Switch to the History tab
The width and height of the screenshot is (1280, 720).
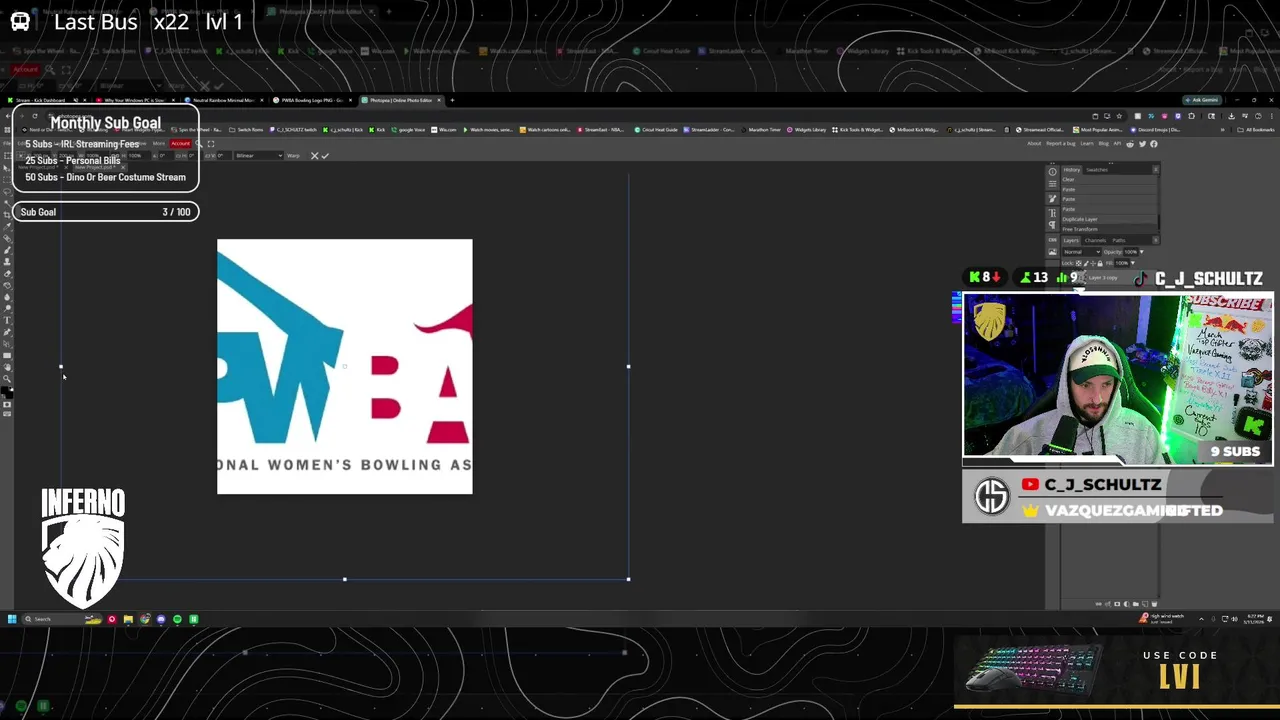tap(1072, 170)
